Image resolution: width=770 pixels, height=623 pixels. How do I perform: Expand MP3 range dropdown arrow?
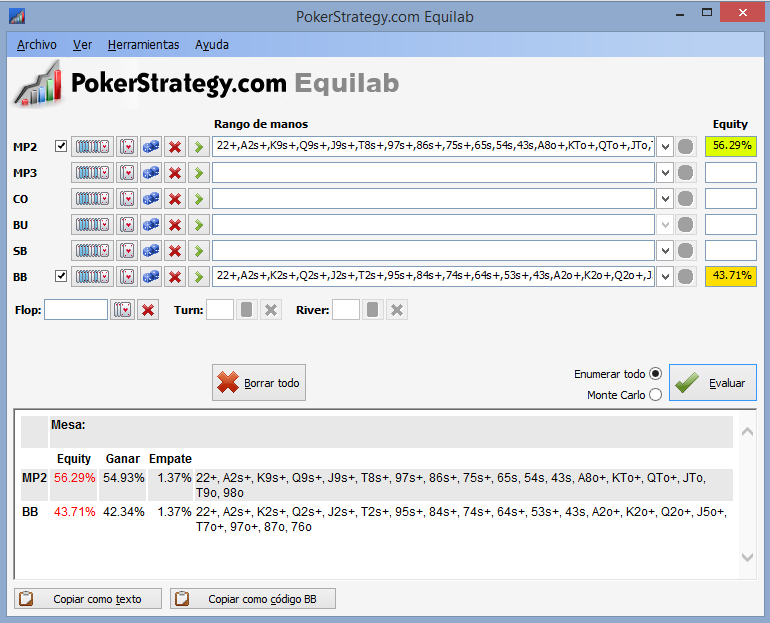665,172
